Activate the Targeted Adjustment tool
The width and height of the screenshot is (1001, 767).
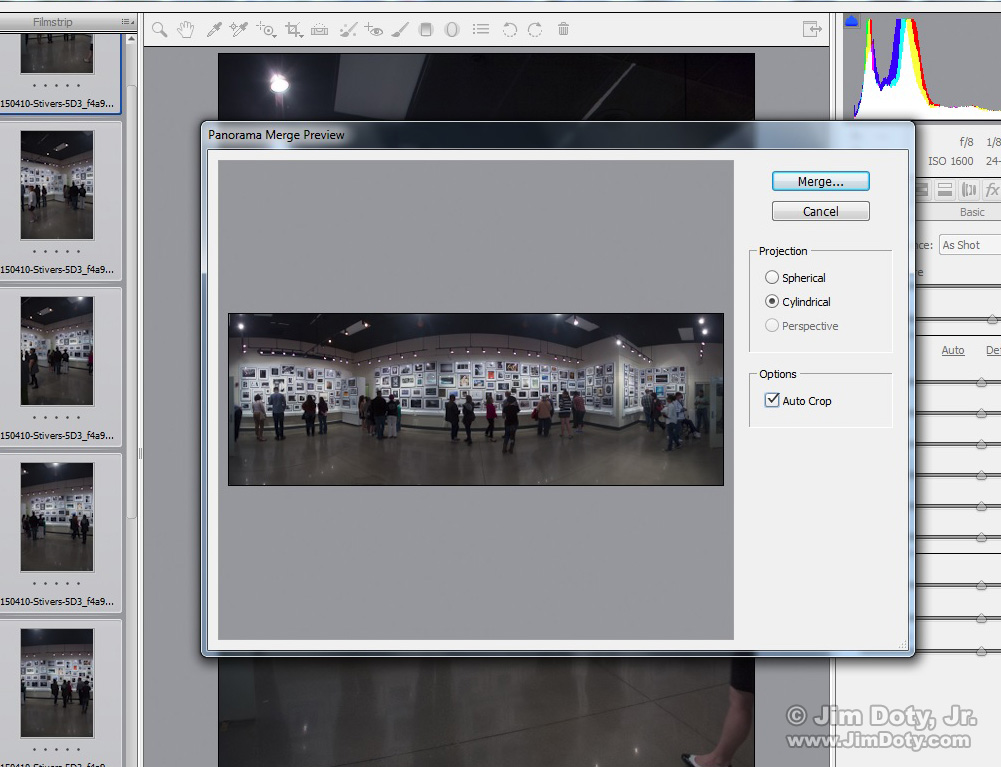(x=266, y=29)
